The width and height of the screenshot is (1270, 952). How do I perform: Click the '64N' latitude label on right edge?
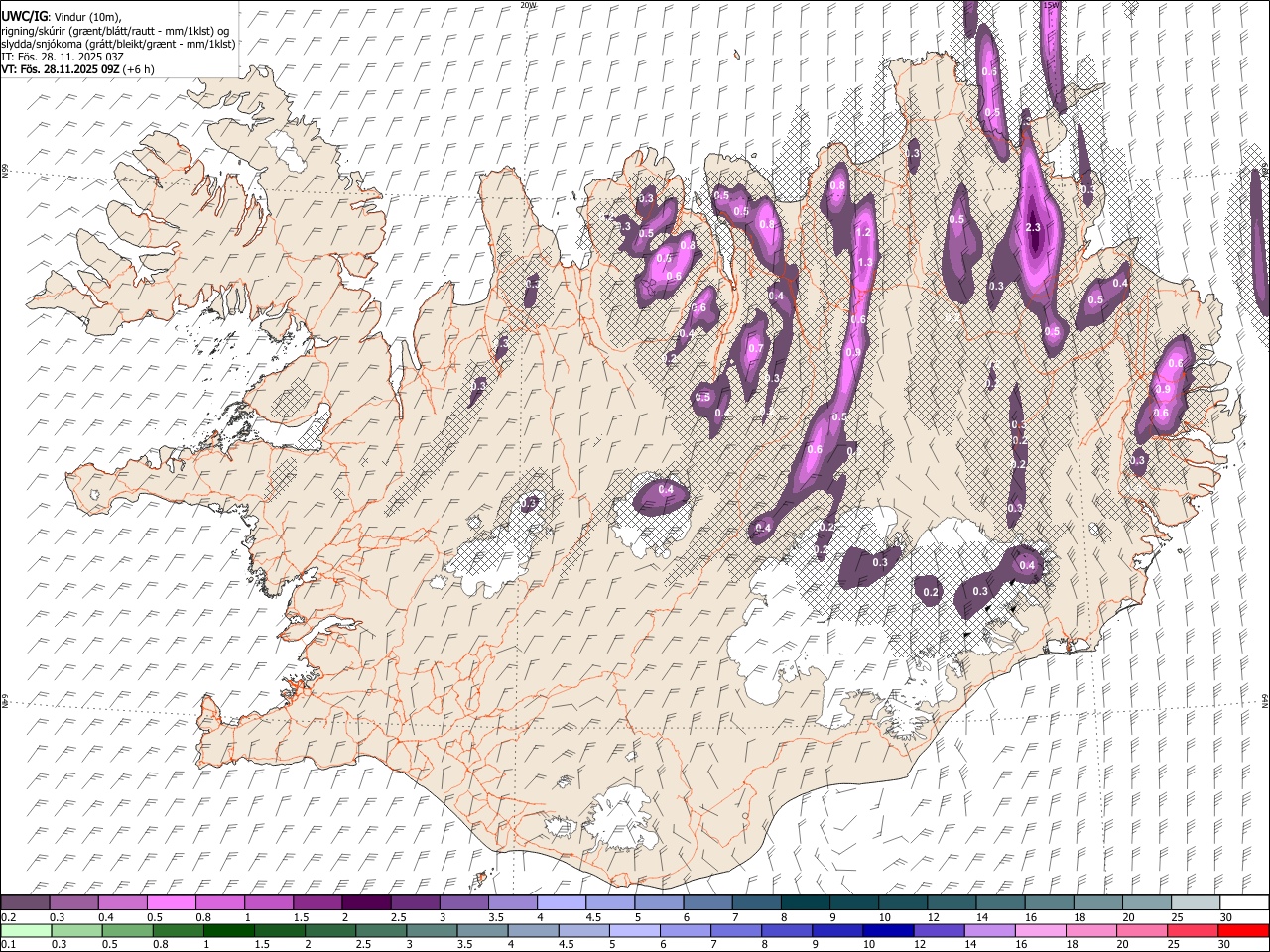(1265, 700)
